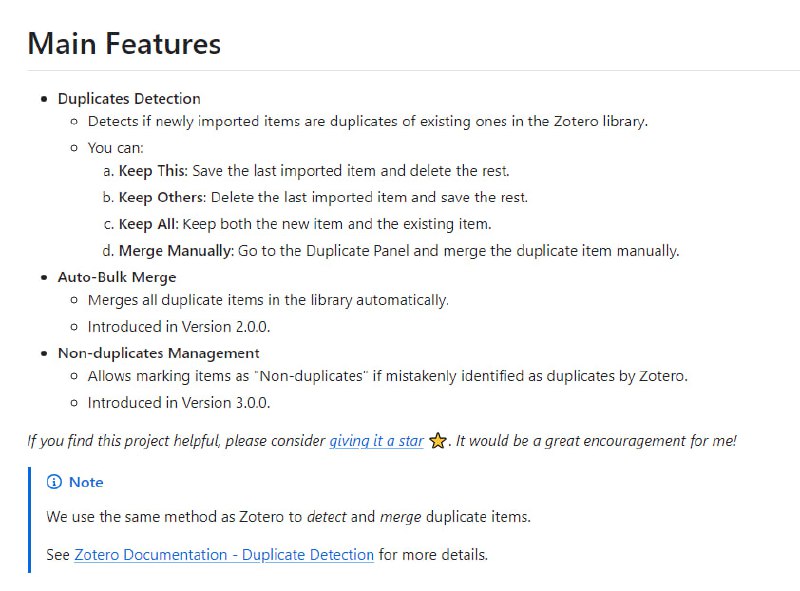The height and width of the screenshot is (591, 800).
Task: Click the "You can:" sub-bullet text
Action: click(116, 148)
